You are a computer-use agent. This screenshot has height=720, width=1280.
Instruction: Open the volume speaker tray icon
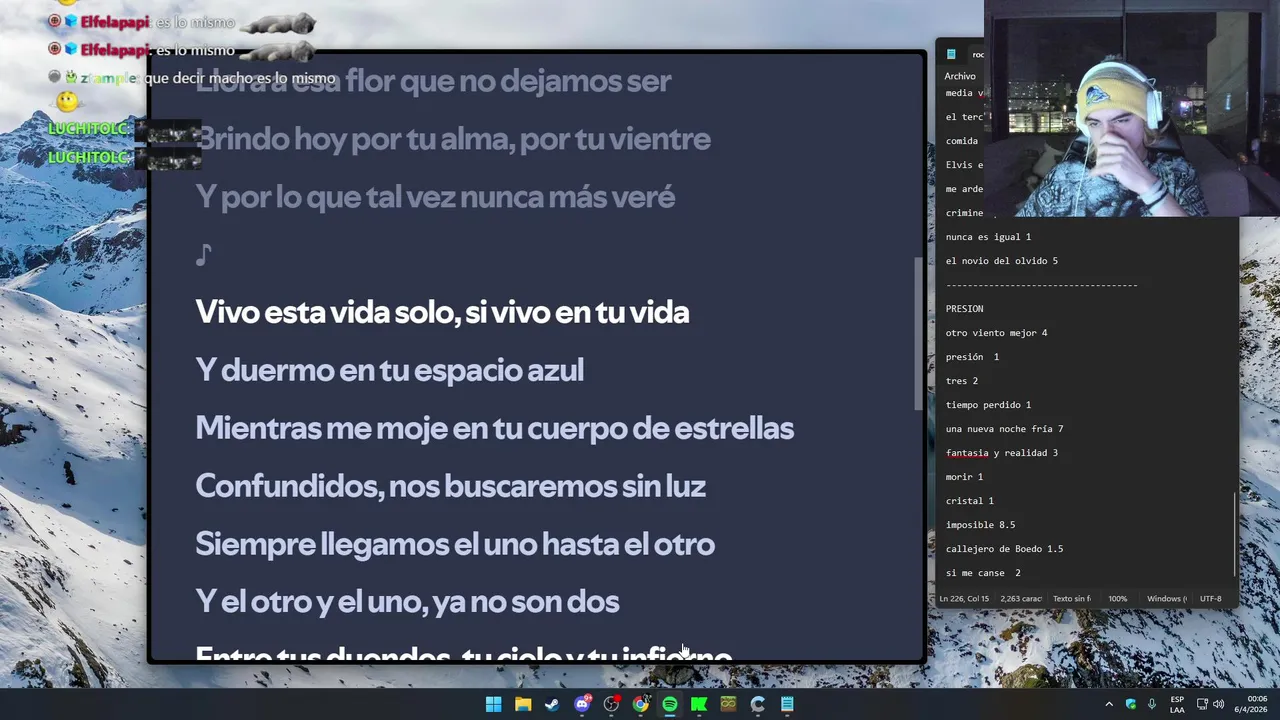(1218, 704)
